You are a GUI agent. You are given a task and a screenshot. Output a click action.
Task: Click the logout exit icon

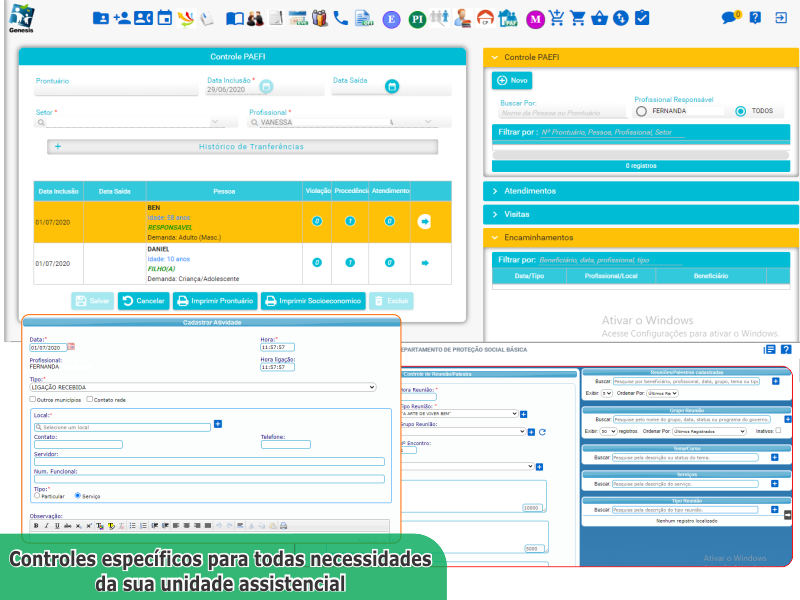(779, 18)
